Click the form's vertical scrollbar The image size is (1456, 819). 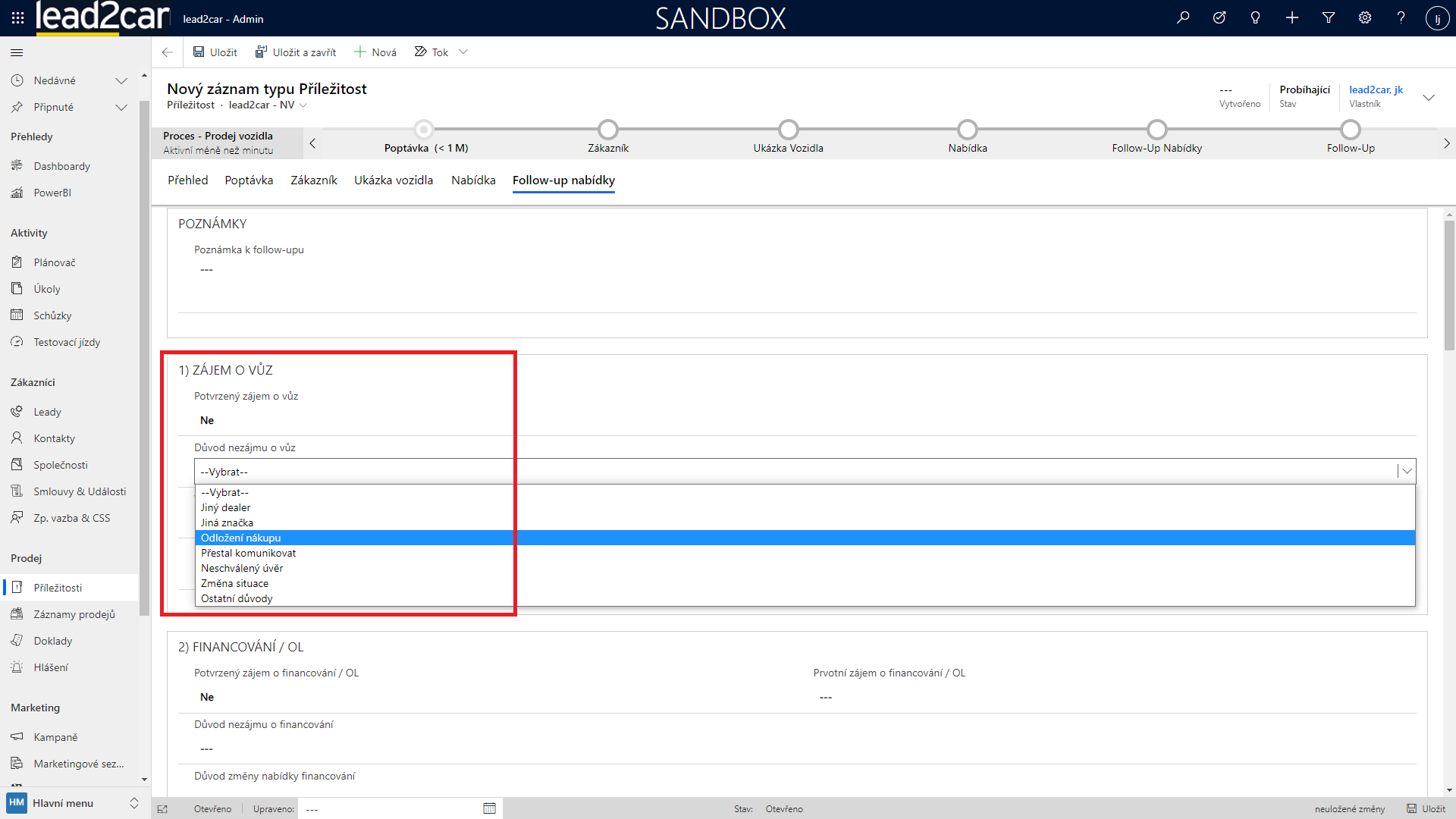pos(1449,285)
